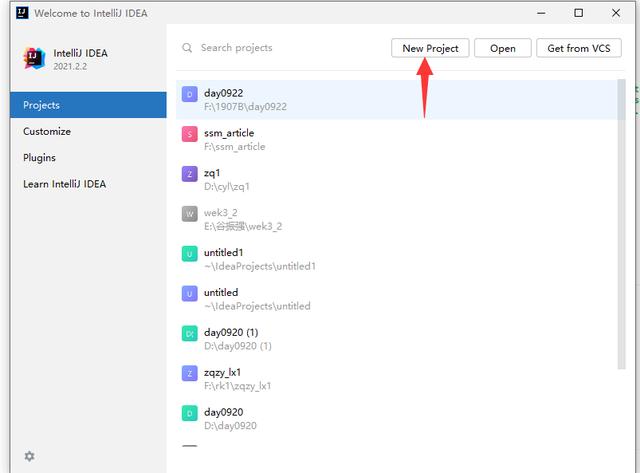This screenshot has height=473, width=640.
Task: Open the day0920 (1) project name
Action: click(231, 332)
